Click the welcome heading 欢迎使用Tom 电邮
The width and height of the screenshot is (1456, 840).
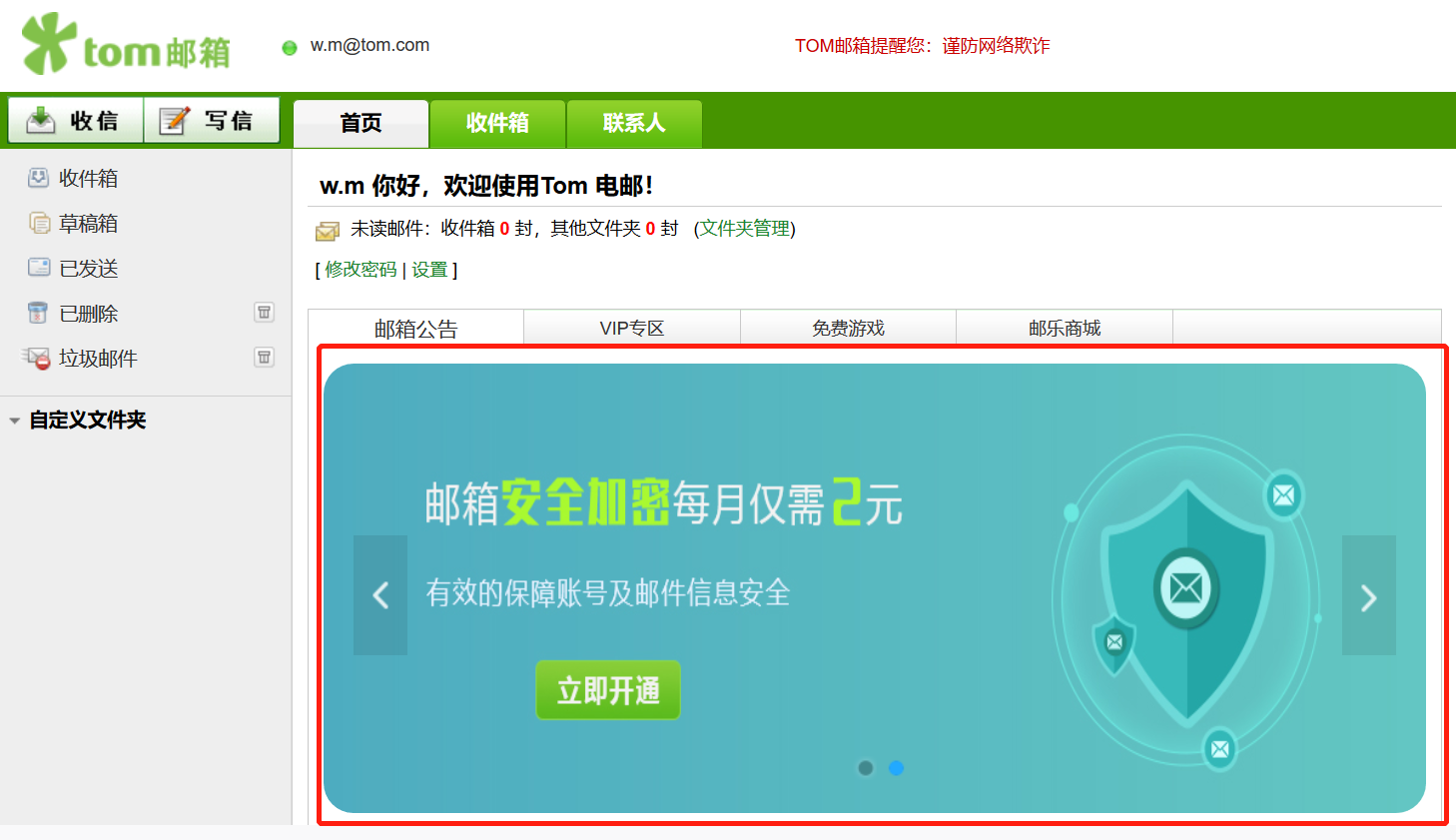tap(486, 186)
